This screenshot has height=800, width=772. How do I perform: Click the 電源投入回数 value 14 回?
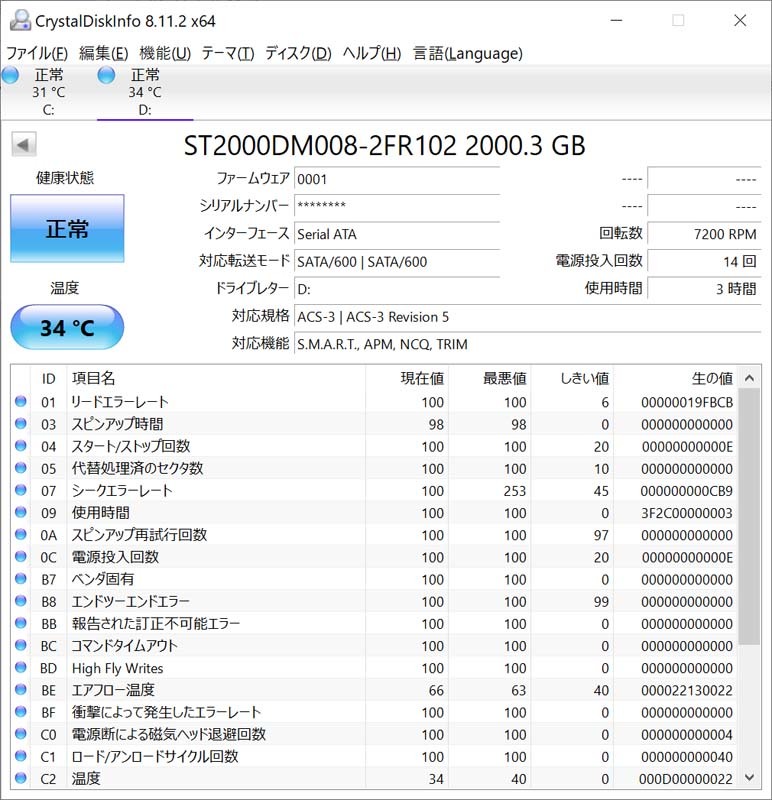pyautogui.click(x=704, y=261)
